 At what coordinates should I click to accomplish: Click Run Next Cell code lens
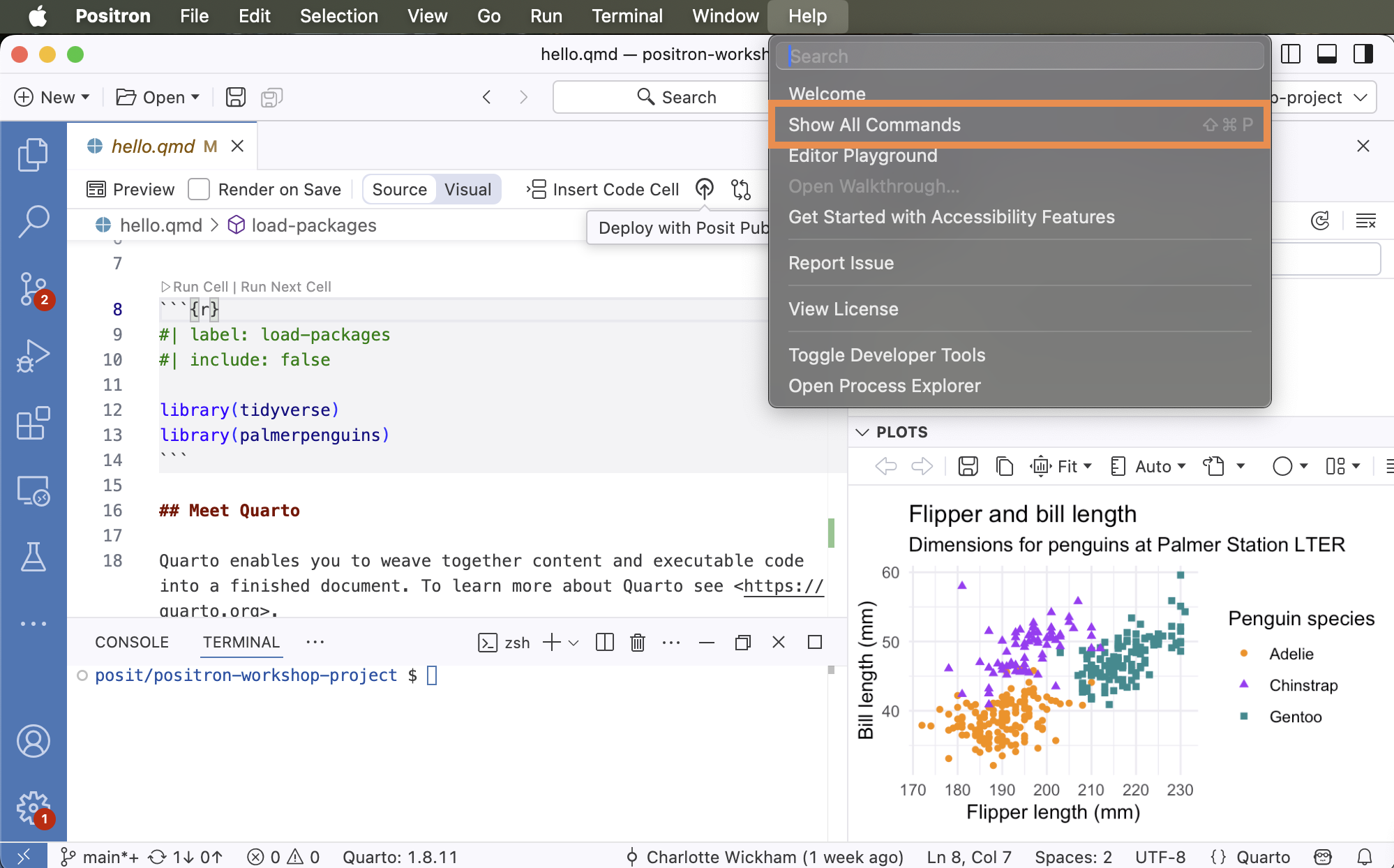286,287
